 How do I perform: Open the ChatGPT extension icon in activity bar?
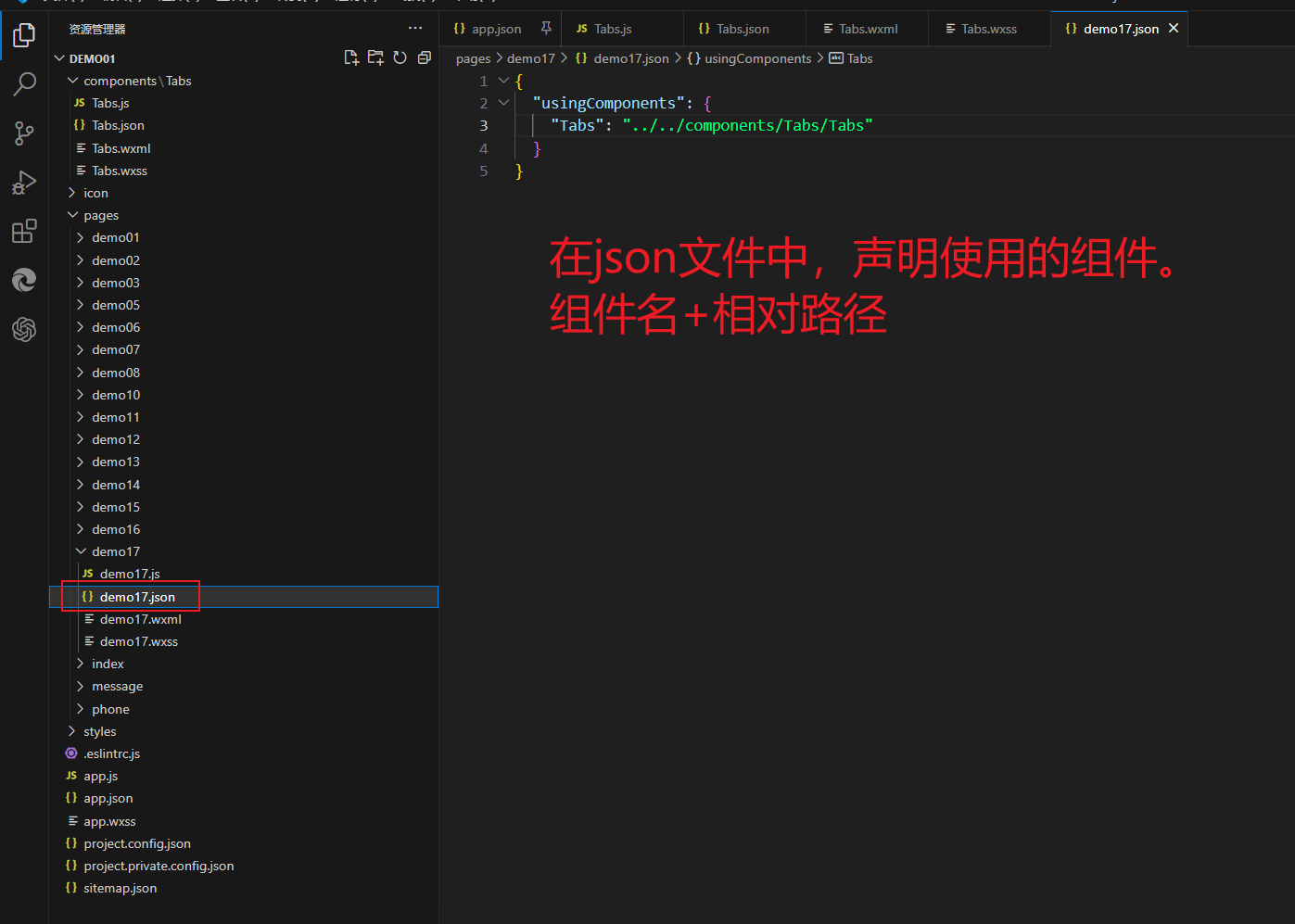(24, 329)
